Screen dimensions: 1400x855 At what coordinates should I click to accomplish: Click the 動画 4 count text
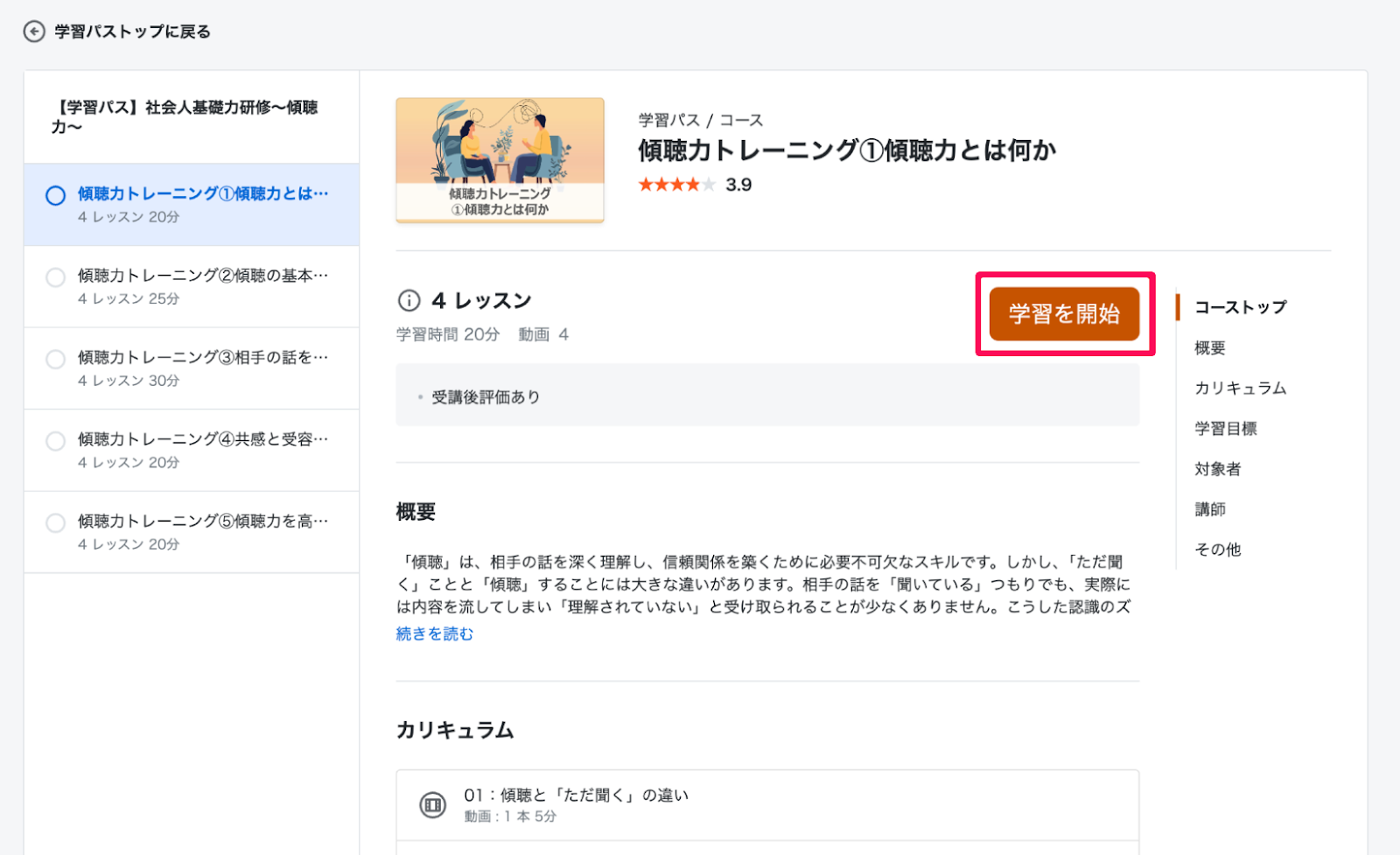[543, 334]
